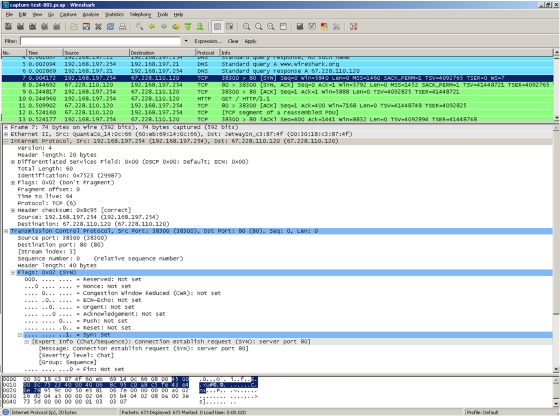Open the interface list toolbar icon

pos(9,26)
